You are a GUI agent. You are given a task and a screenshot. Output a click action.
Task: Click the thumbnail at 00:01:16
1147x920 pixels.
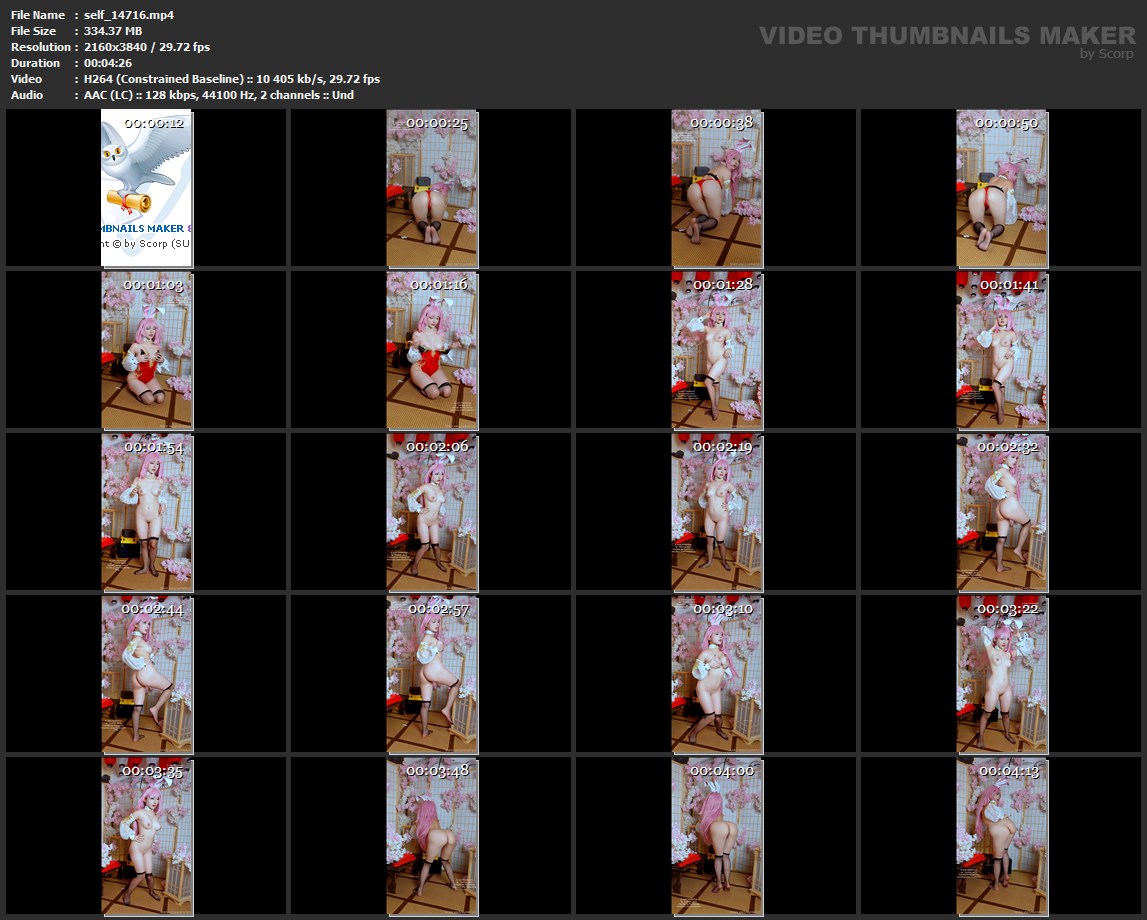432,349
